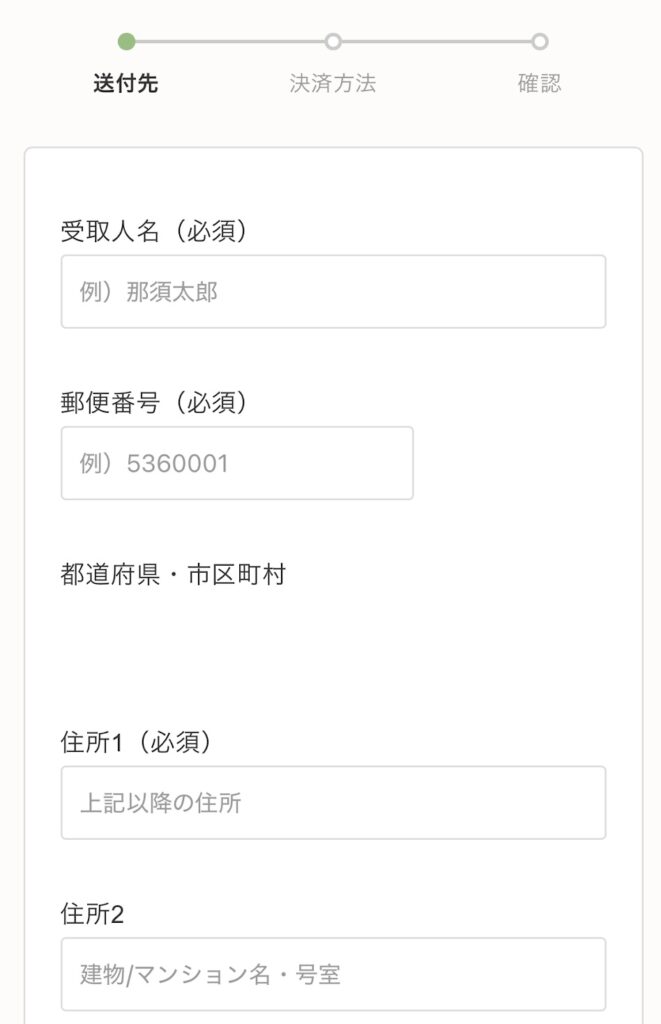Image resolution: width=661 pixels, height=1024 pixels.
Task: Click the 住所1（必須） label
Action: pos(135,743)
